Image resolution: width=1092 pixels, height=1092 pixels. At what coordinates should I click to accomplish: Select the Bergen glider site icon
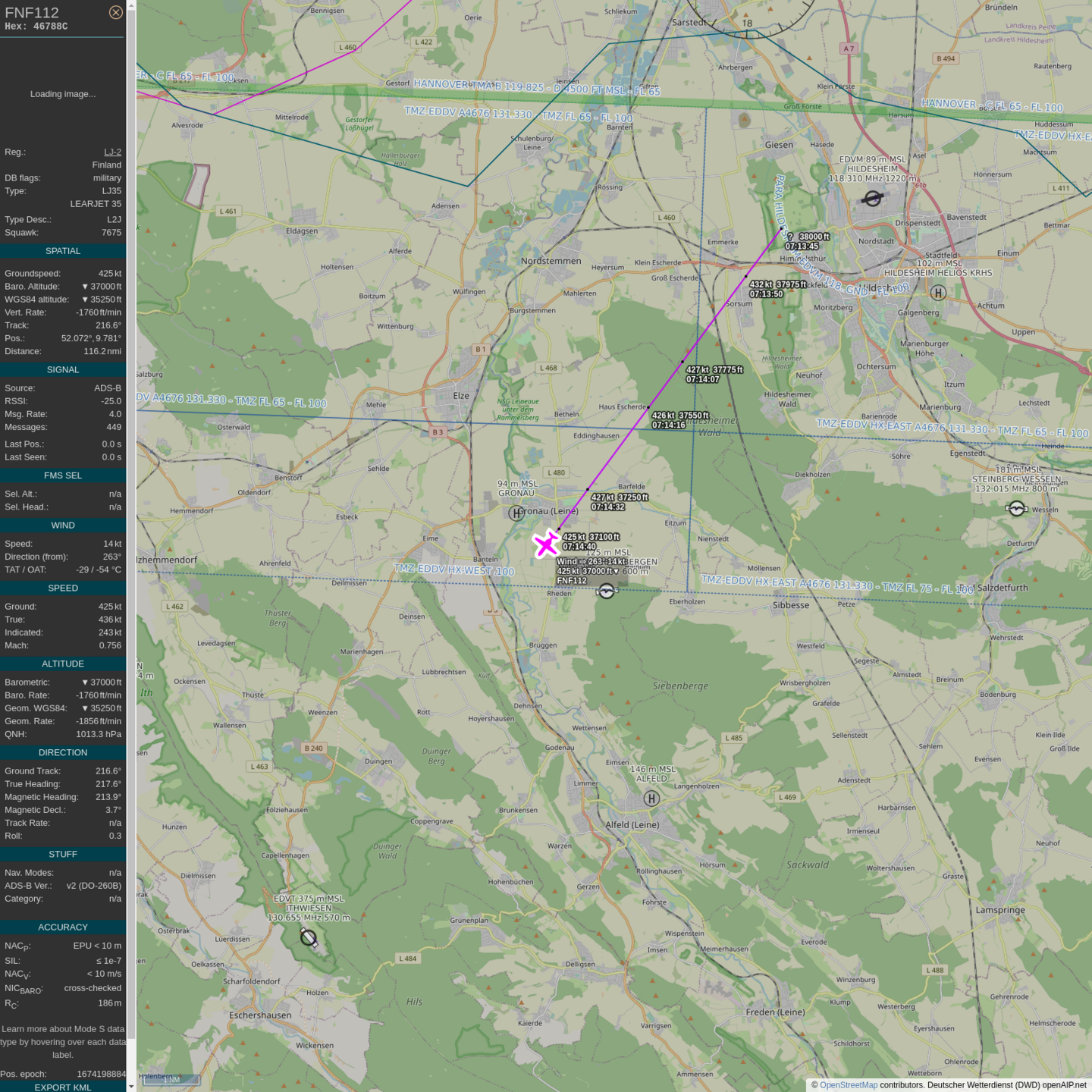pyautogui.click(x=606, y=591)
